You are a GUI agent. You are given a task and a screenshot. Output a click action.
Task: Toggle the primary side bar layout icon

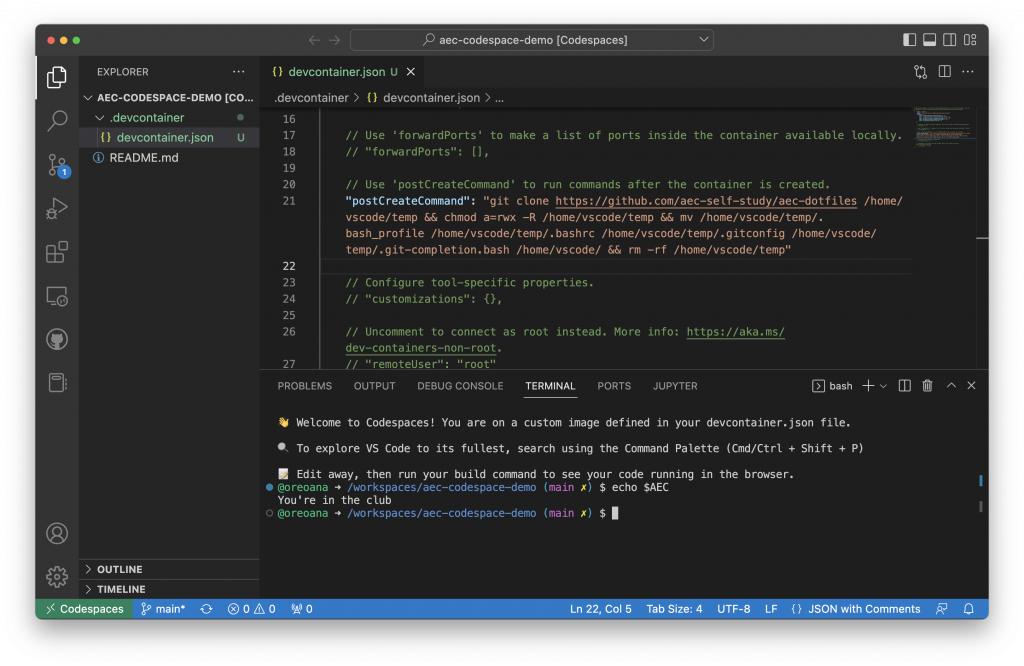(x=909, y=40)
